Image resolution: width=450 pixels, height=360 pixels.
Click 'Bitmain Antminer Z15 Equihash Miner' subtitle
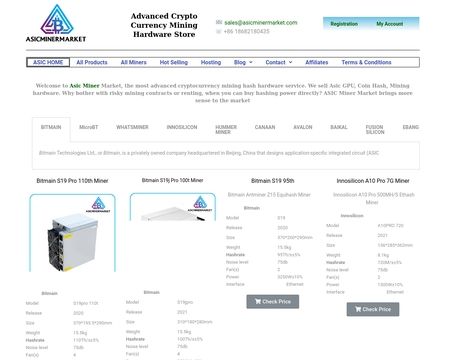(269, 195)
